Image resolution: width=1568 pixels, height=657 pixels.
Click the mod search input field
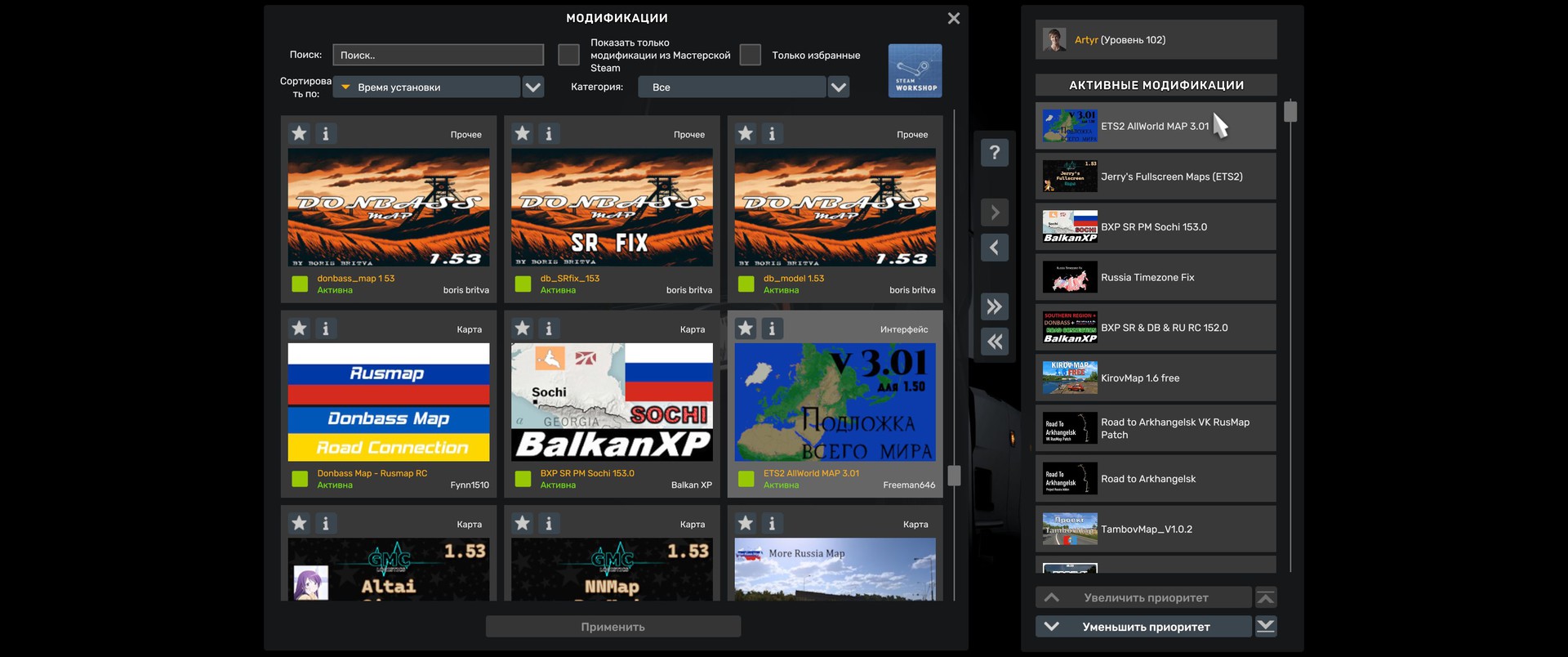(438, 56)
